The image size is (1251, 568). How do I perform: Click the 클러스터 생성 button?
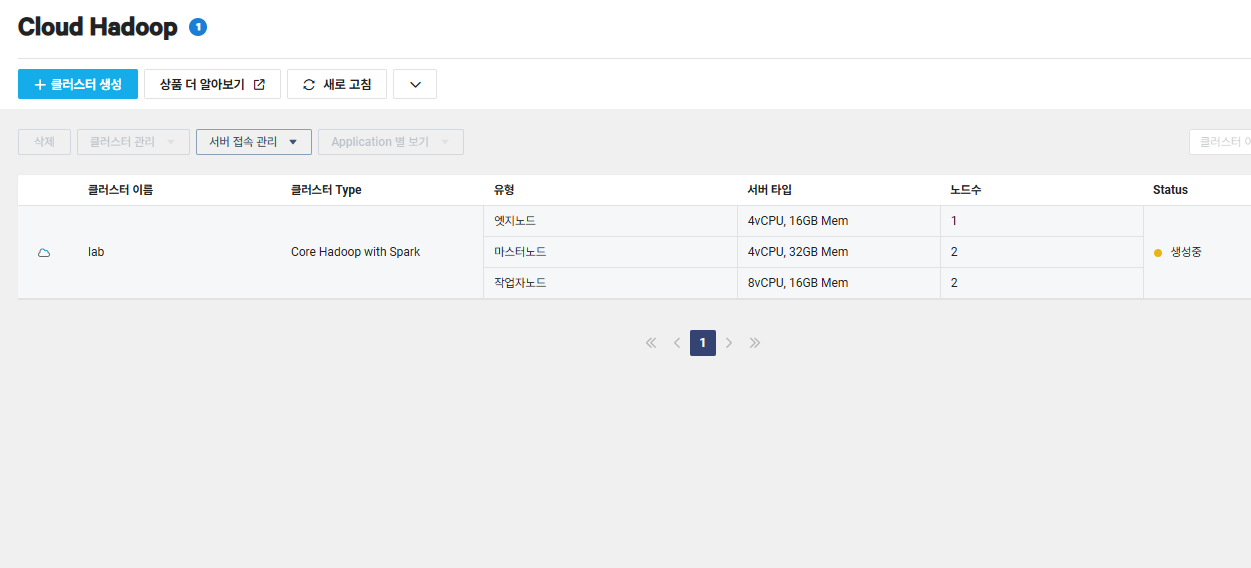click(78, 84)
